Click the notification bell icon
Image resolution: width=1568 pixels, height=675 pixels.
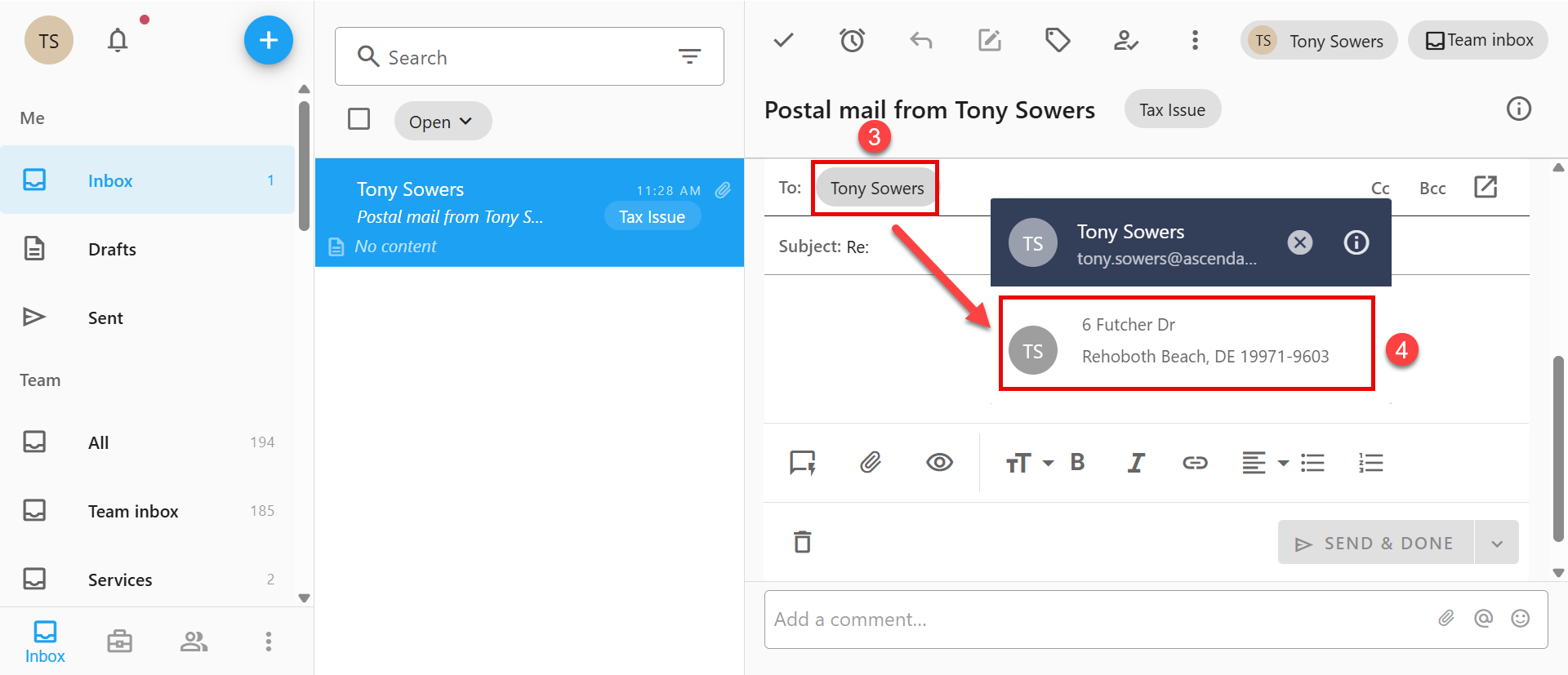coord(118,40)
